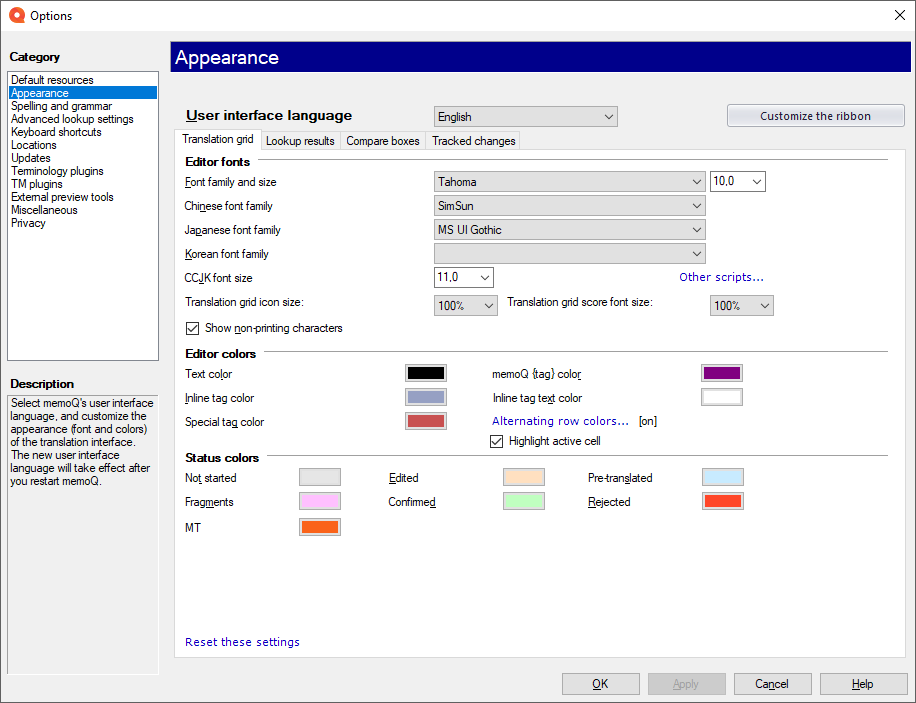Switch to the Tracked changes tab
This screenshot has height=703, width=916.
474,141
